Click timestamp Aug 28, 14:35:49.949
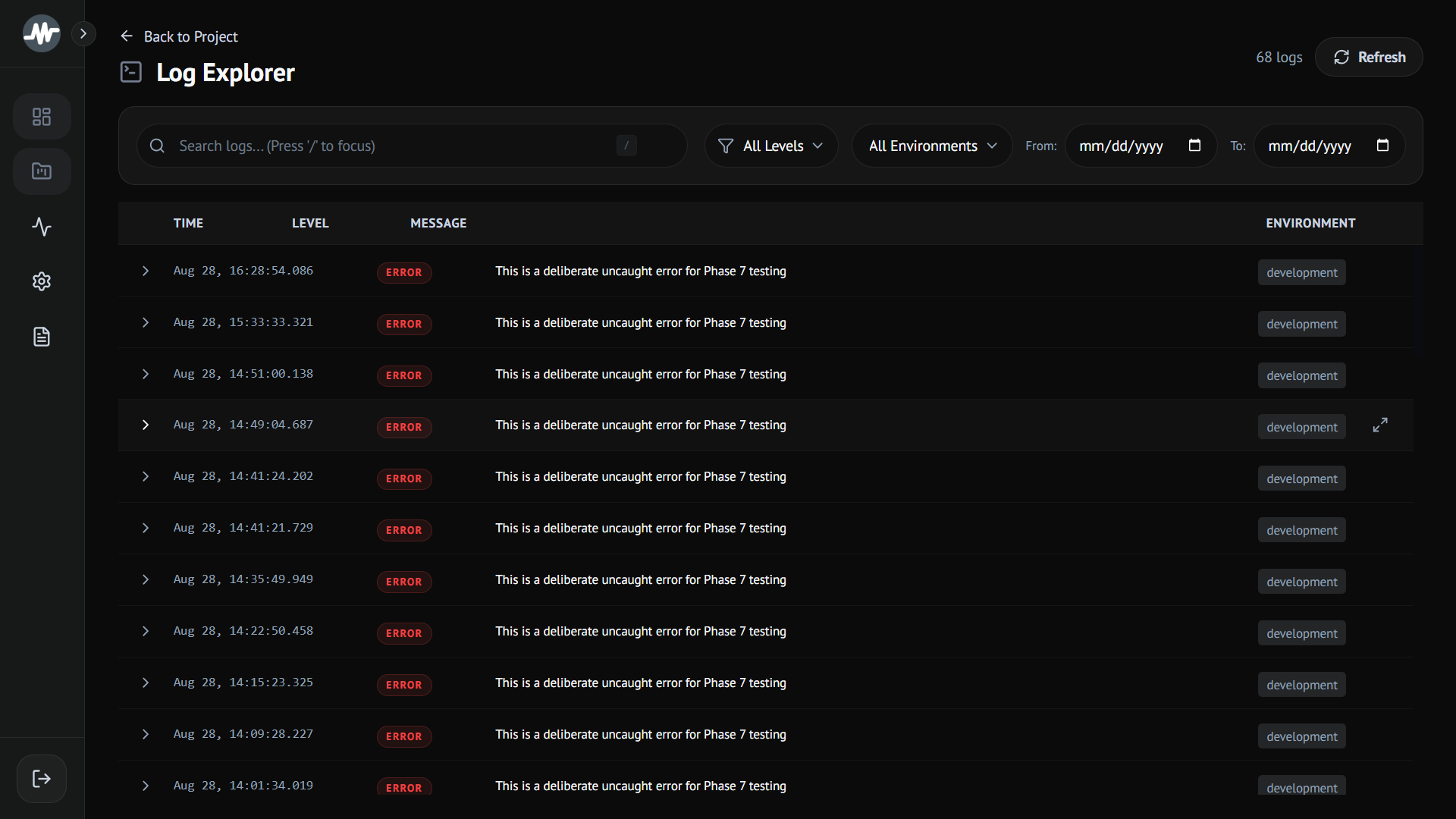 tap(243, 579)
